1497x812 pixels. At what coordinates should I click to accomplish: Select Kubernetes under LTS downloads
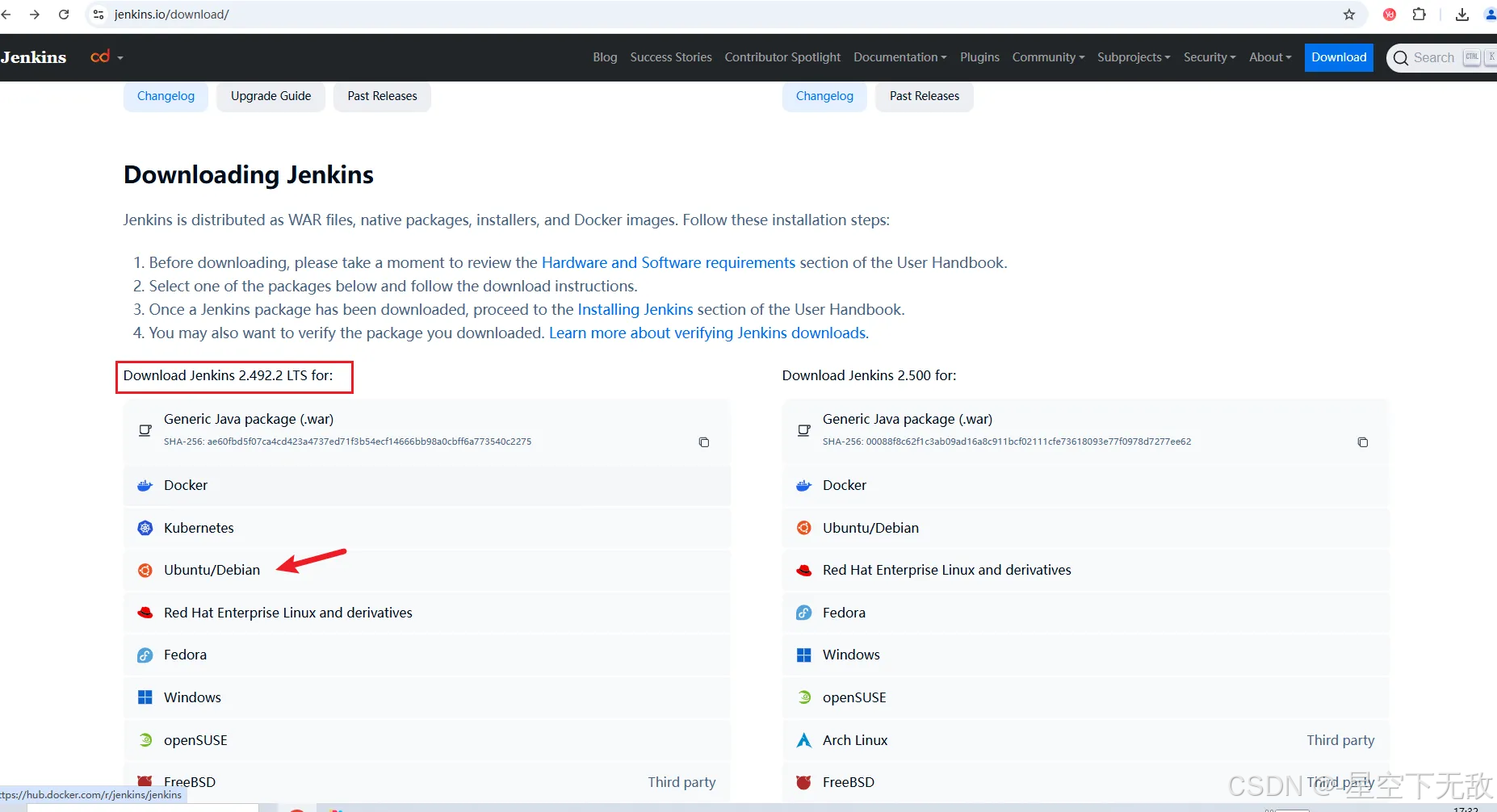(427, 528)
